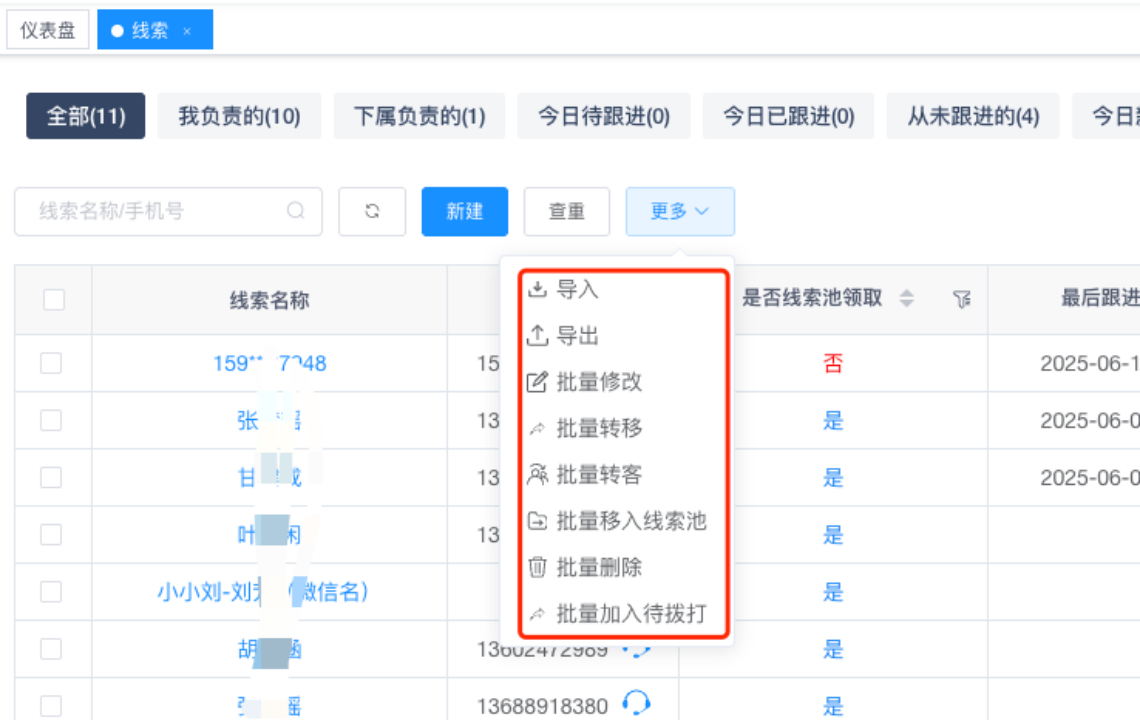Click the move to lead pool folder icon
Screen dimensions: 1140x720
click(538, 521)
